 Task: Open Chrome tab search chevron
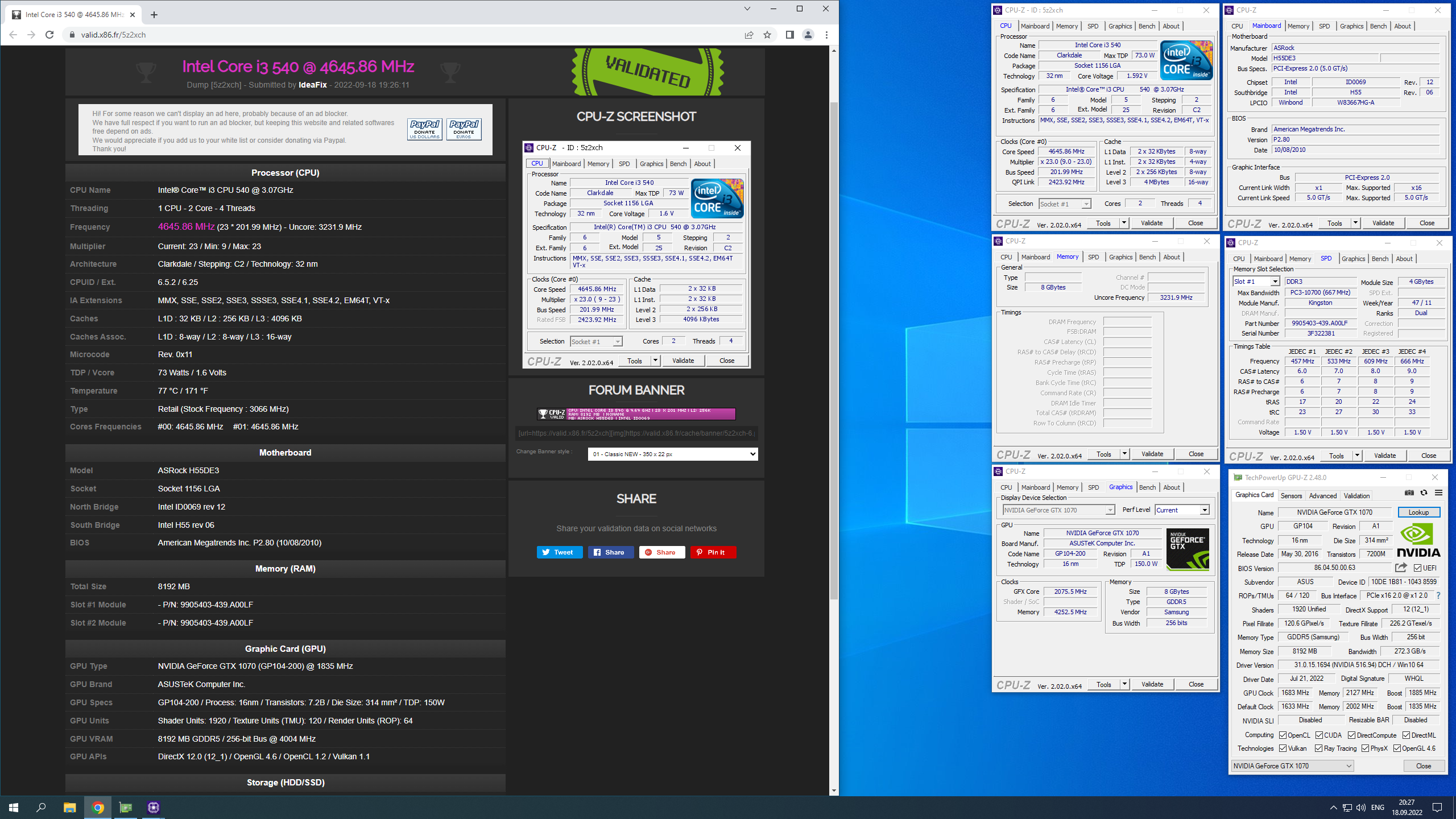tap(747, 9)
